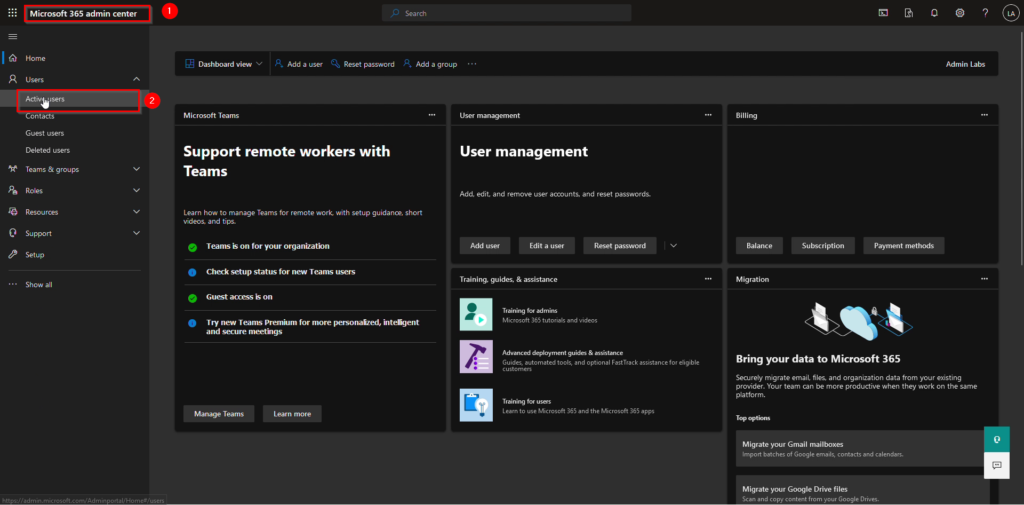Click Microsoft 365 admin center title
Screen dimensions: 1024x505
[84, 13]
